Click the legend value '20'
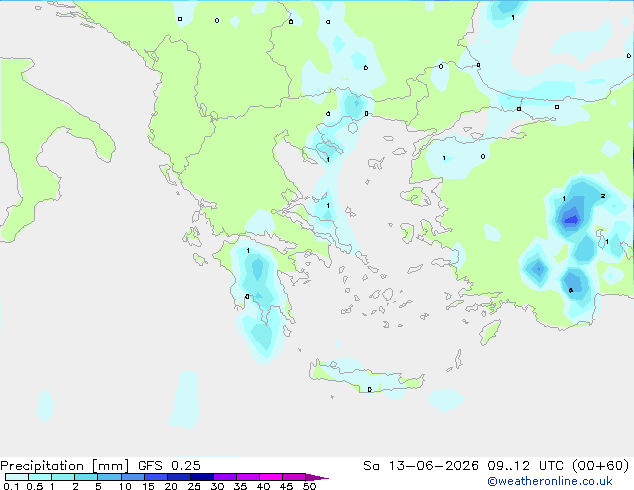 171,486
